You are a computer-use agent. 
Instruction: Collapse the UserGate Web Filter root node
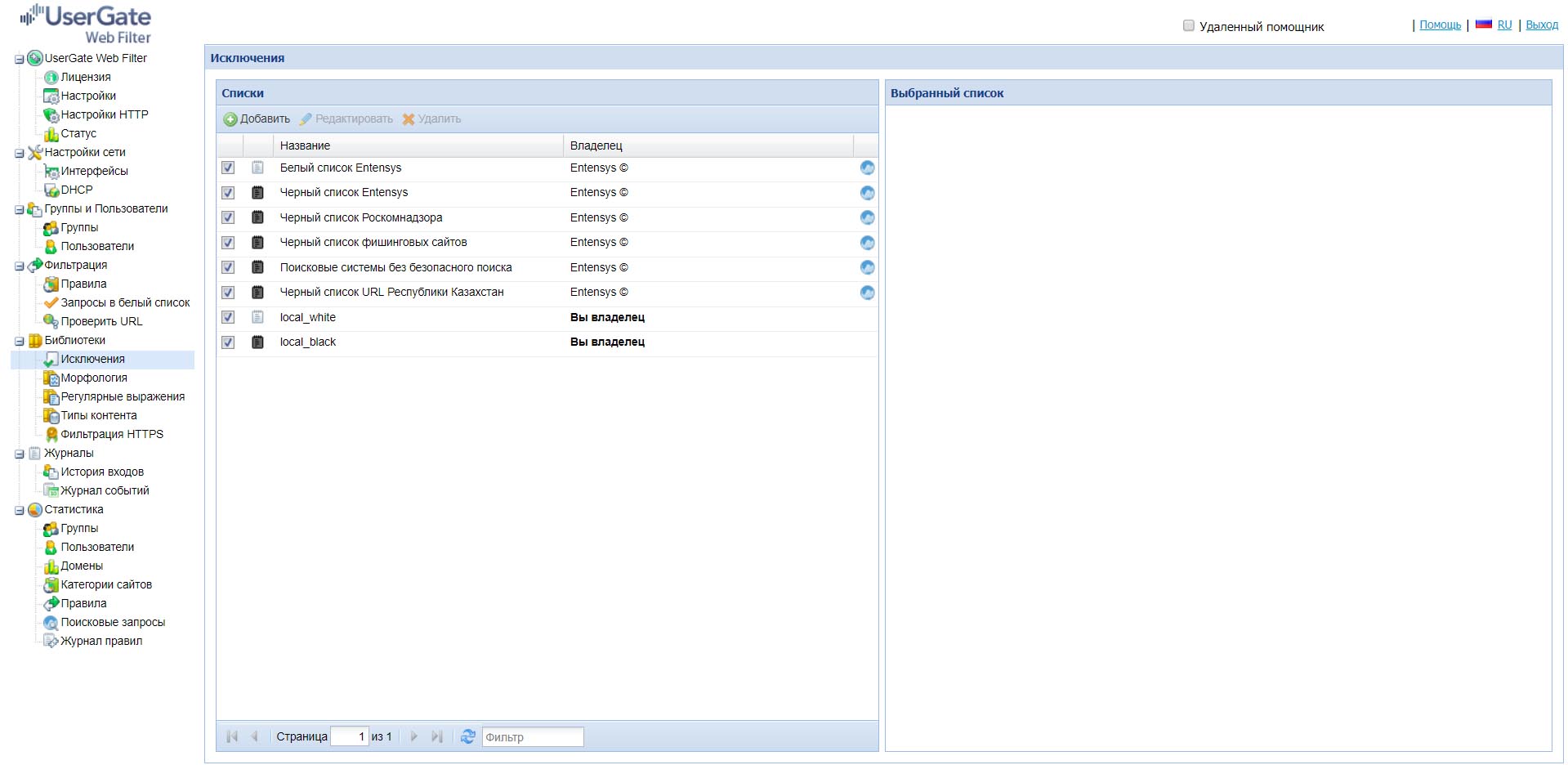click(x=20, y=59)
